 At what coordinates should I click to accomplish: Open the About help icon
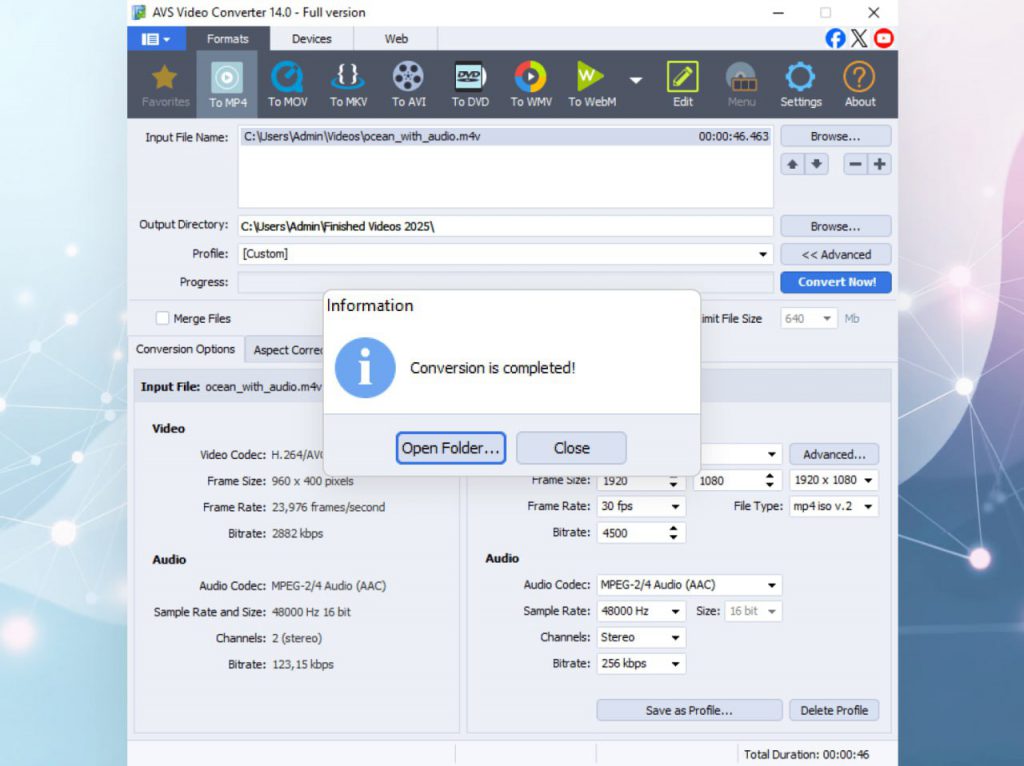coord(859,84)
